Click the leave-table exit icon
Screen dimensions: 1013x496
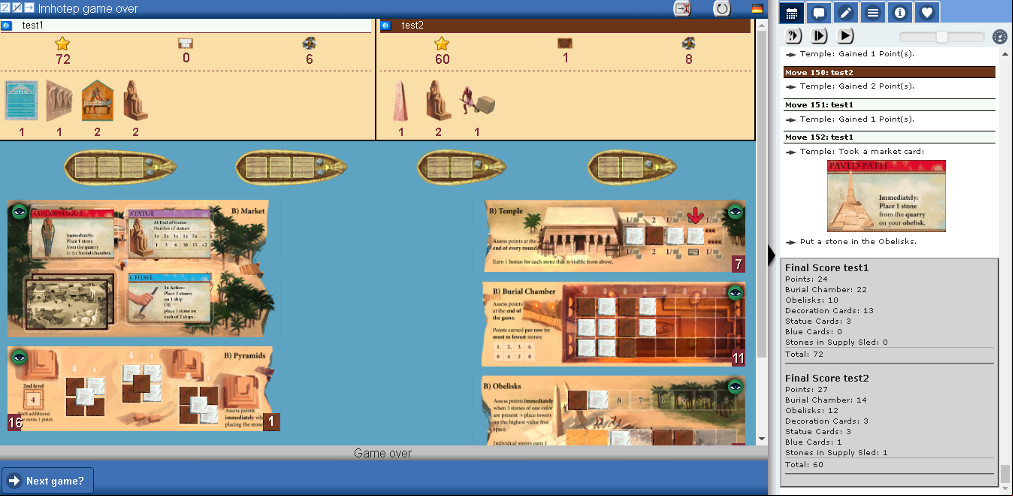pyautogui.click(x=682, y=8)
